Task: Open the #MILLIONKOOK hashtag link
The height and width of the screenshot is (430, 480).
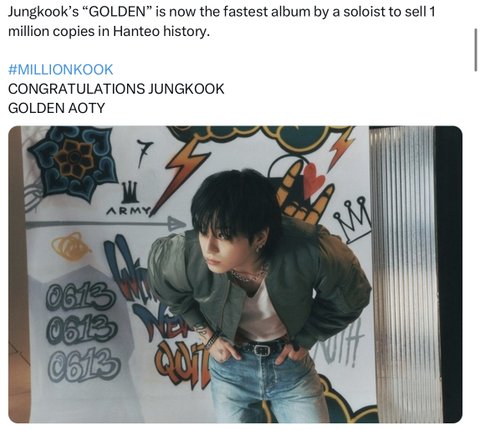Action: [x=61, y=69]
